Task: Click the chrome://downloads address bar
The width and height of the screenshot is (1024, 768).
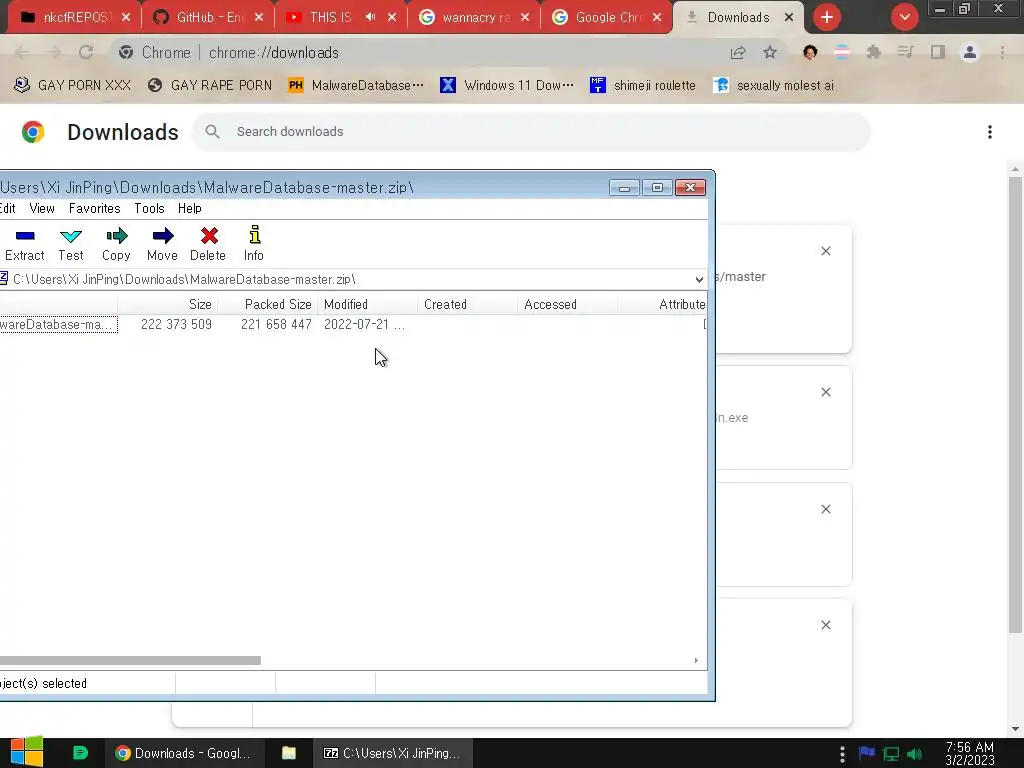Action: click(418, 53)
